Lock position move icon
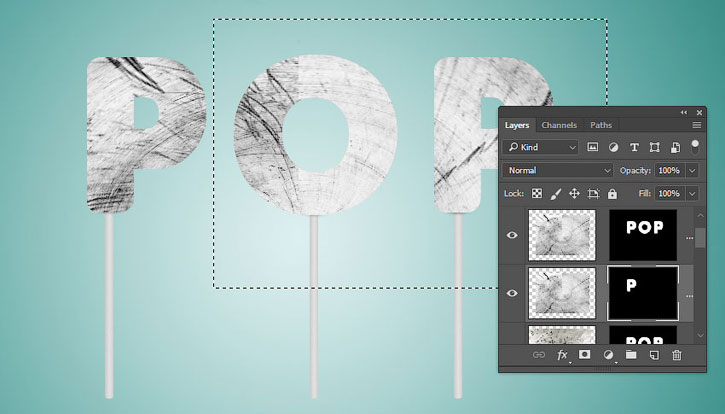 point(574,193)
